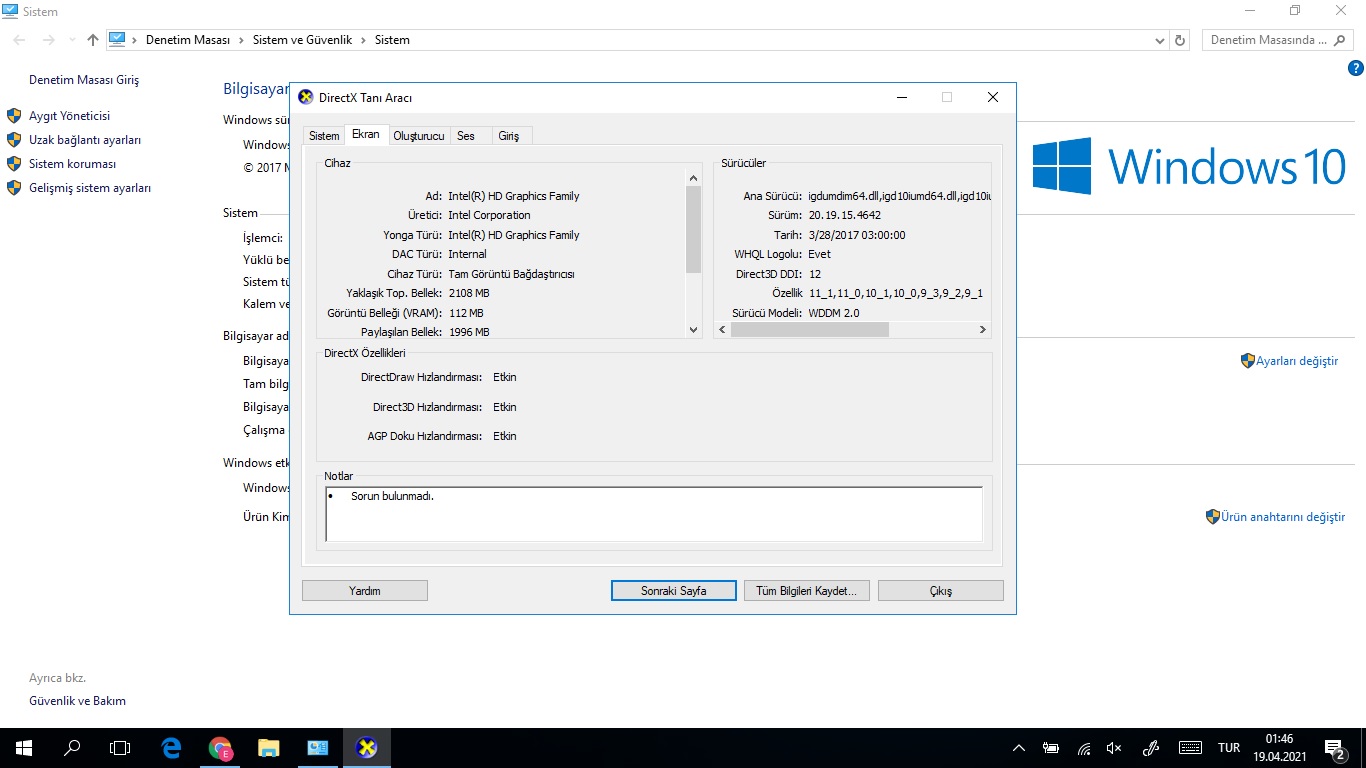Screen dimensions: 1366x768
Task: Expand the chevron right of the address bar computer icon
Action: click(x=135, y=40)
